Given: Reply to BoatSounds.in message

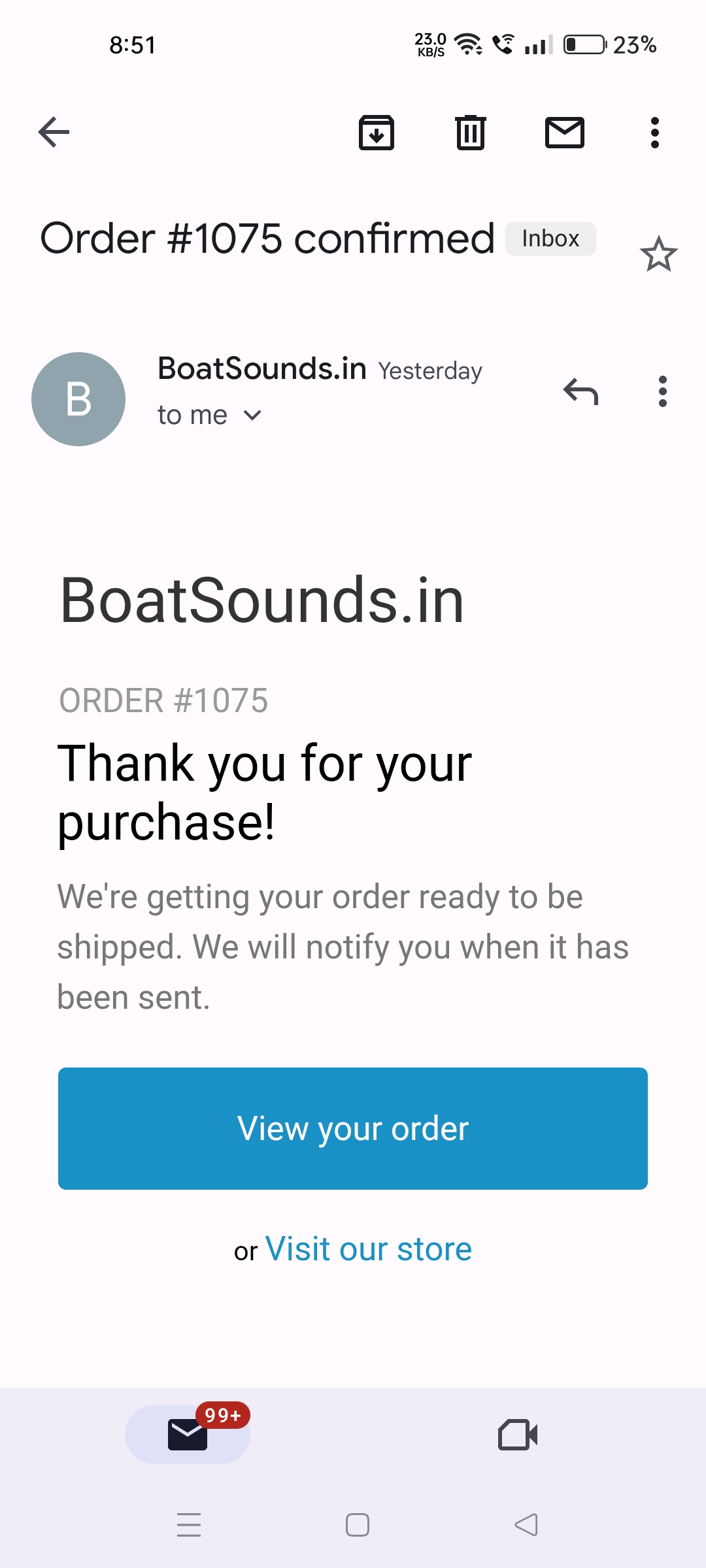Looking at the screenshot, I should 580,392.
